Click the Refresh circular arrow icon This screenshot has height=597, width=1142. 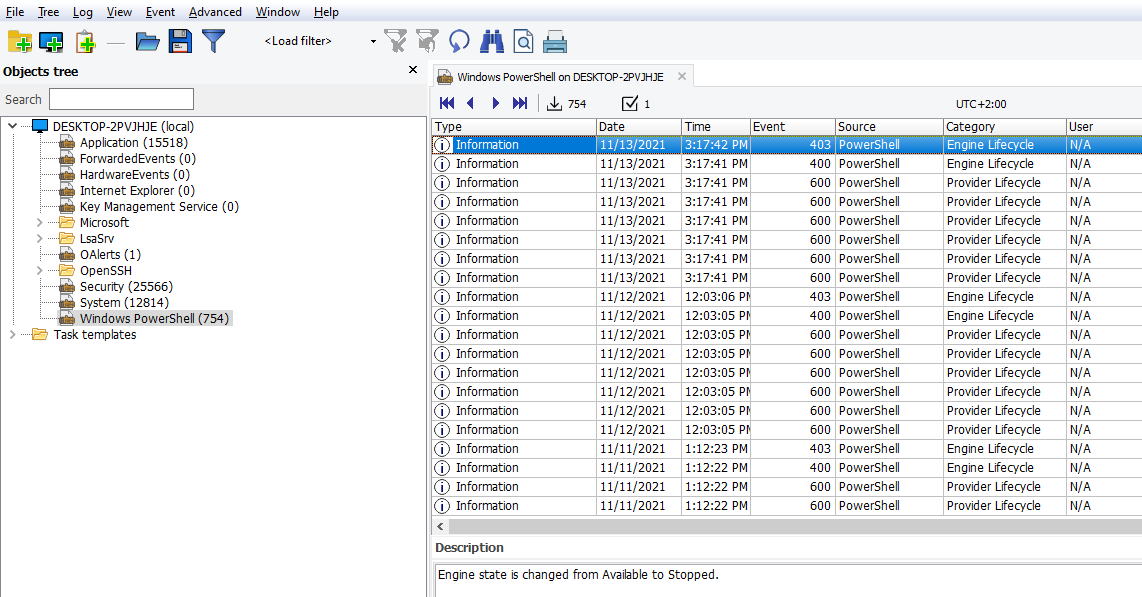click(459, 41)
